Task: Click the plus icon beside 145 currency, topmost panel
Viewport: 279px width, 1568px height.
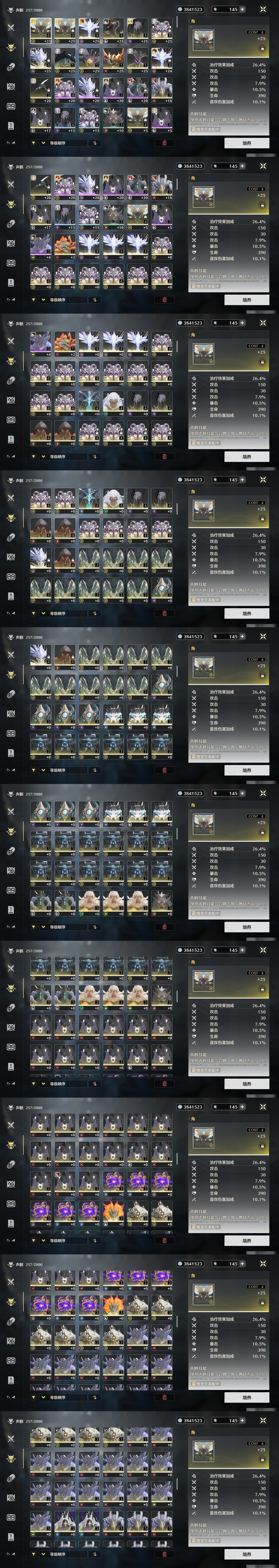Action: 242,9
